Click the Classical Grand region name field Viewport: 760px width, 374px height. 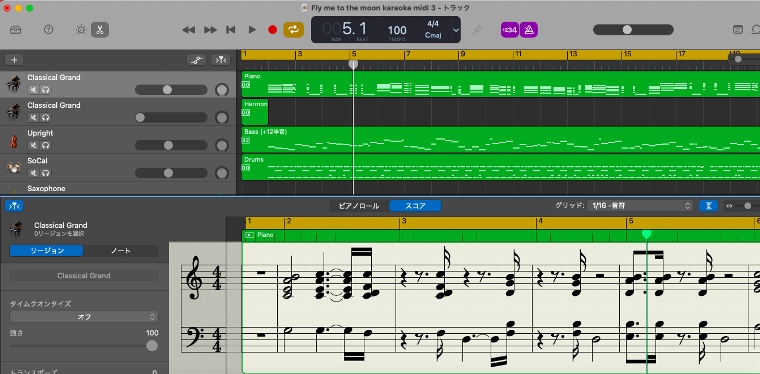84,276
